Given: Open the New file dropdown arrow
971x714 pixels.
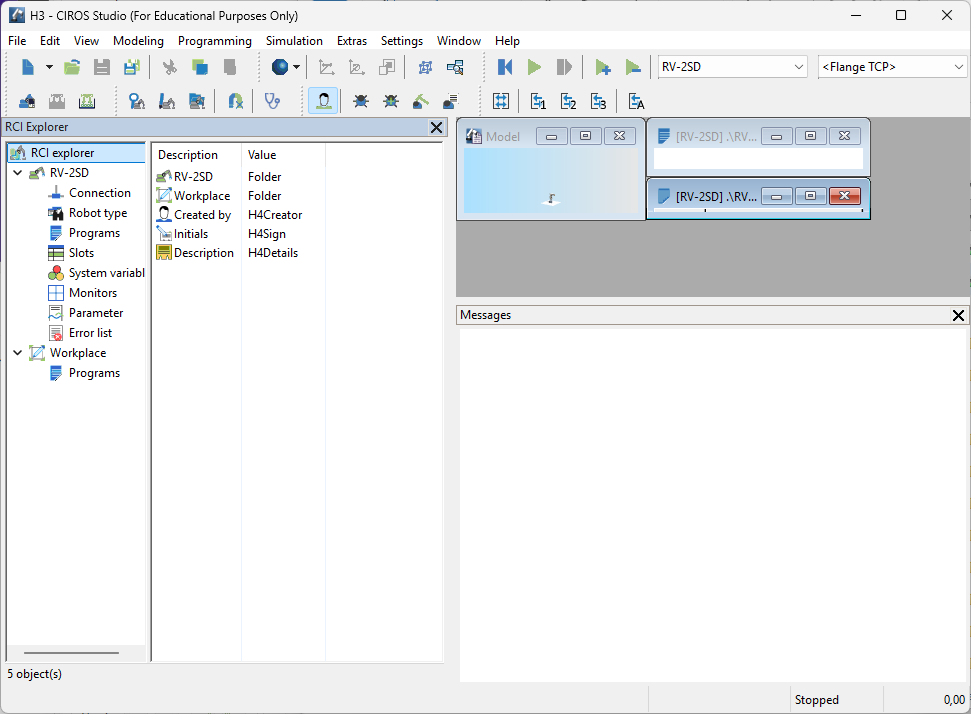Looking at the screenshot, I should [x=49, y=67].
